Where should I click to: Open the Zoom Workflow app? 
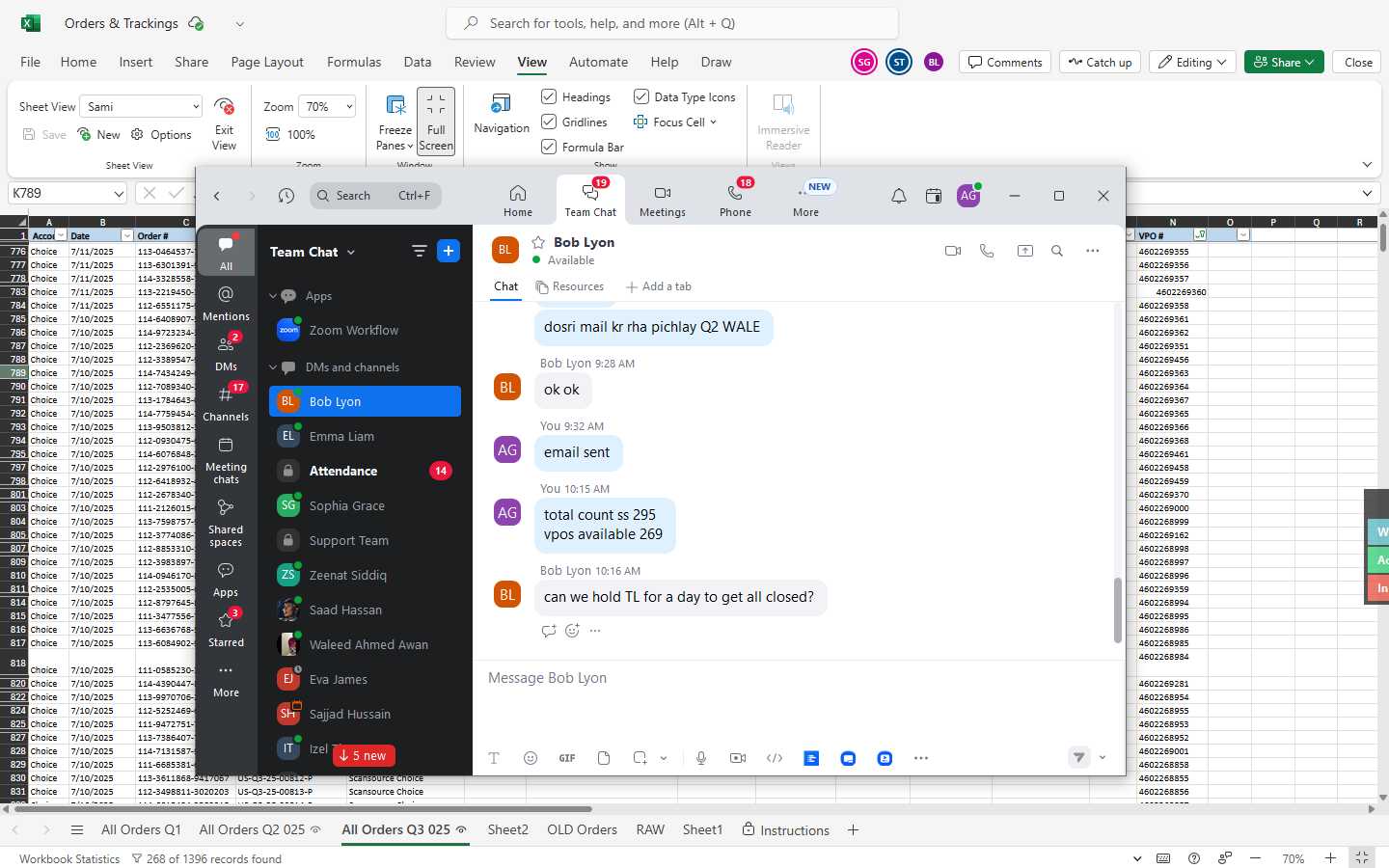[x=365, y=330]
